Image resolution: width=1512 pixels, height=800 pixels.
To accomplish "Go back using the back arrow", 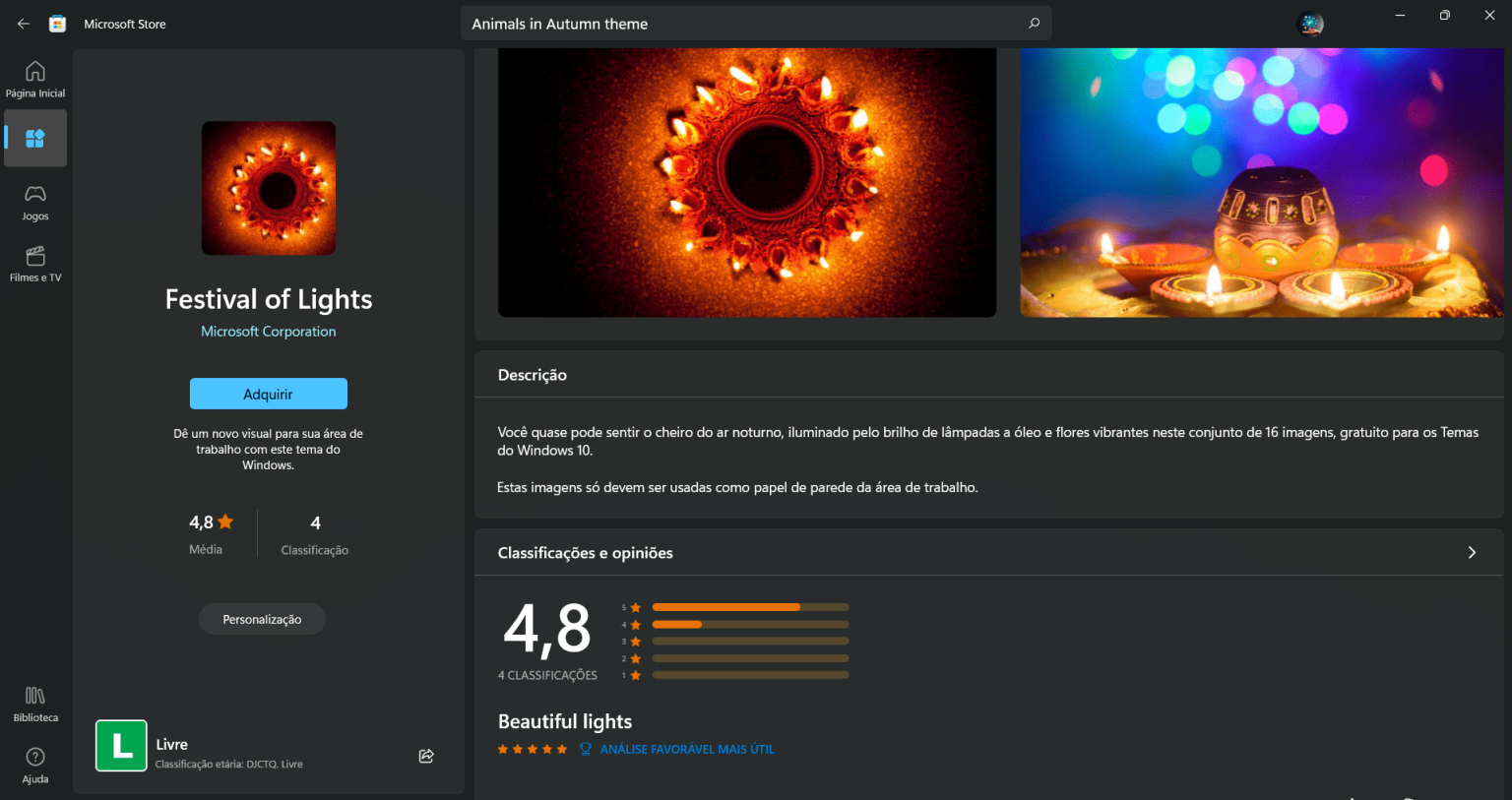I will pyautogui.click(x=24, y=24).
